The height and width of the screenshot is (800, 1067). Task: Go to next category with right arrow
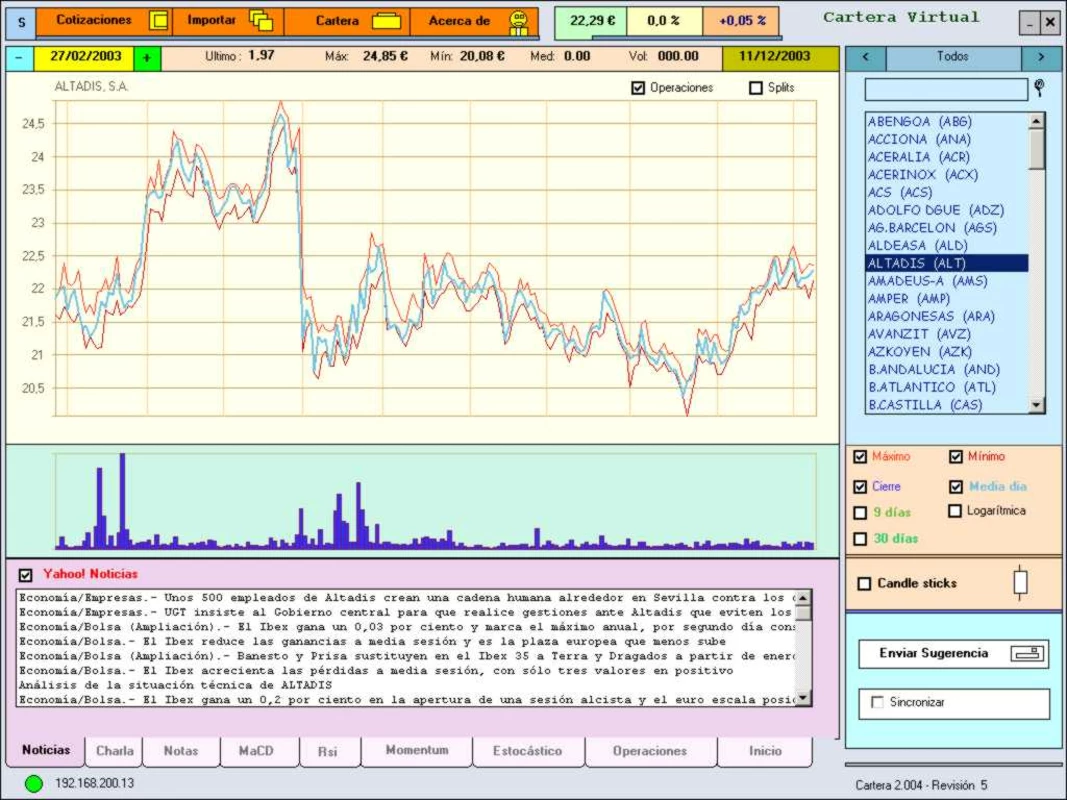1040,57
